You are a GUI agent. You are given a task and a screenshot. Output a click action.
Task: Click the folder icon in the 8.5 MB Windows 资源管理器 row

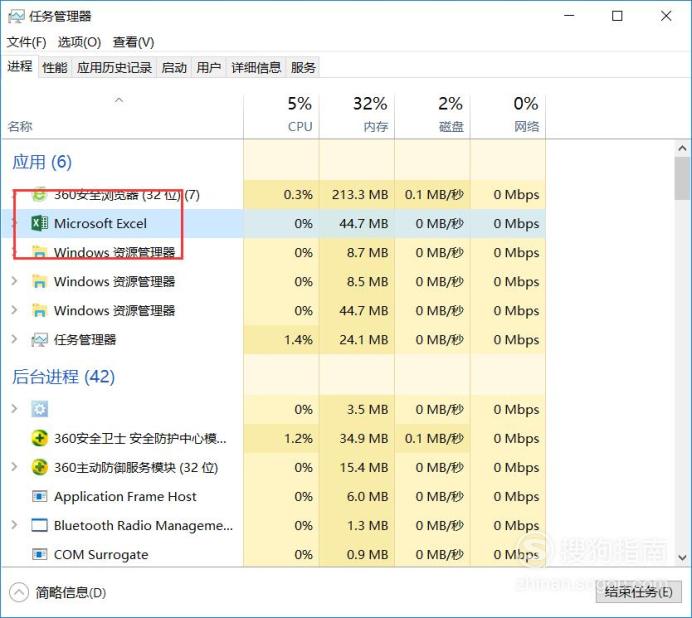click(x=39, y=282)
